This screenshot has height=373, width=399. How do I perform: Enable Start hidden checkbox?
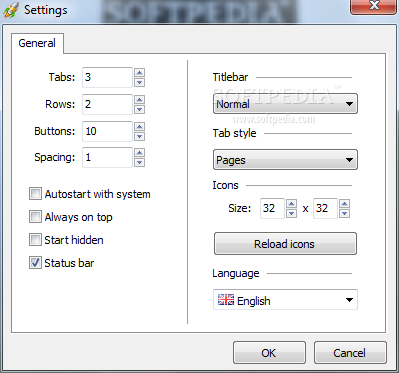point(35,240)
